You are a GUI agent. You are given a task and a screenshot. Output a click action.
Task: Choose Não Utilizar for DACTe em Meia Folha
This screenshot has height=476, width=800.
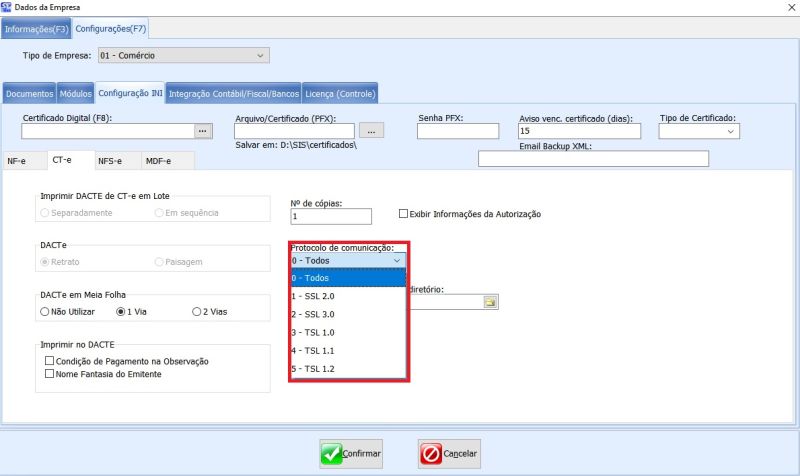click(x=45, y=312)
